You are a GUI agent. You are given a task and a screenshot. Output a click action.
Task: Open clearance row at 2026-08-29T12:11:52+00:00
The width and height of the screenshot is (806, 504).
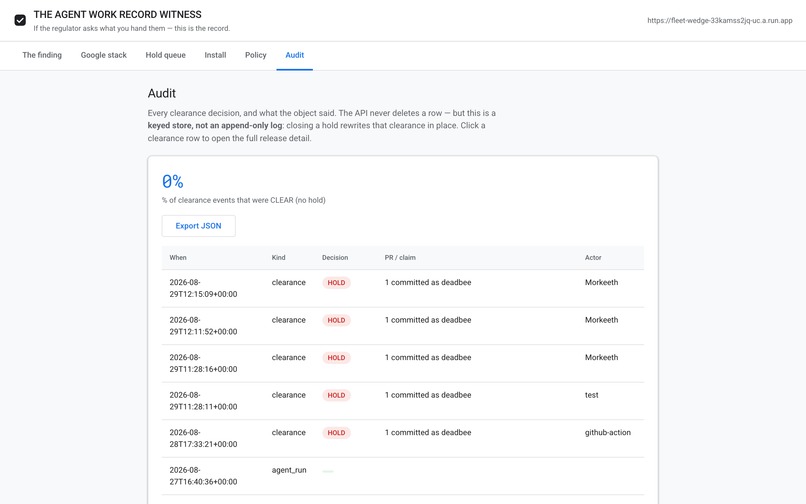pyautogui.click(x=402, y=326)
